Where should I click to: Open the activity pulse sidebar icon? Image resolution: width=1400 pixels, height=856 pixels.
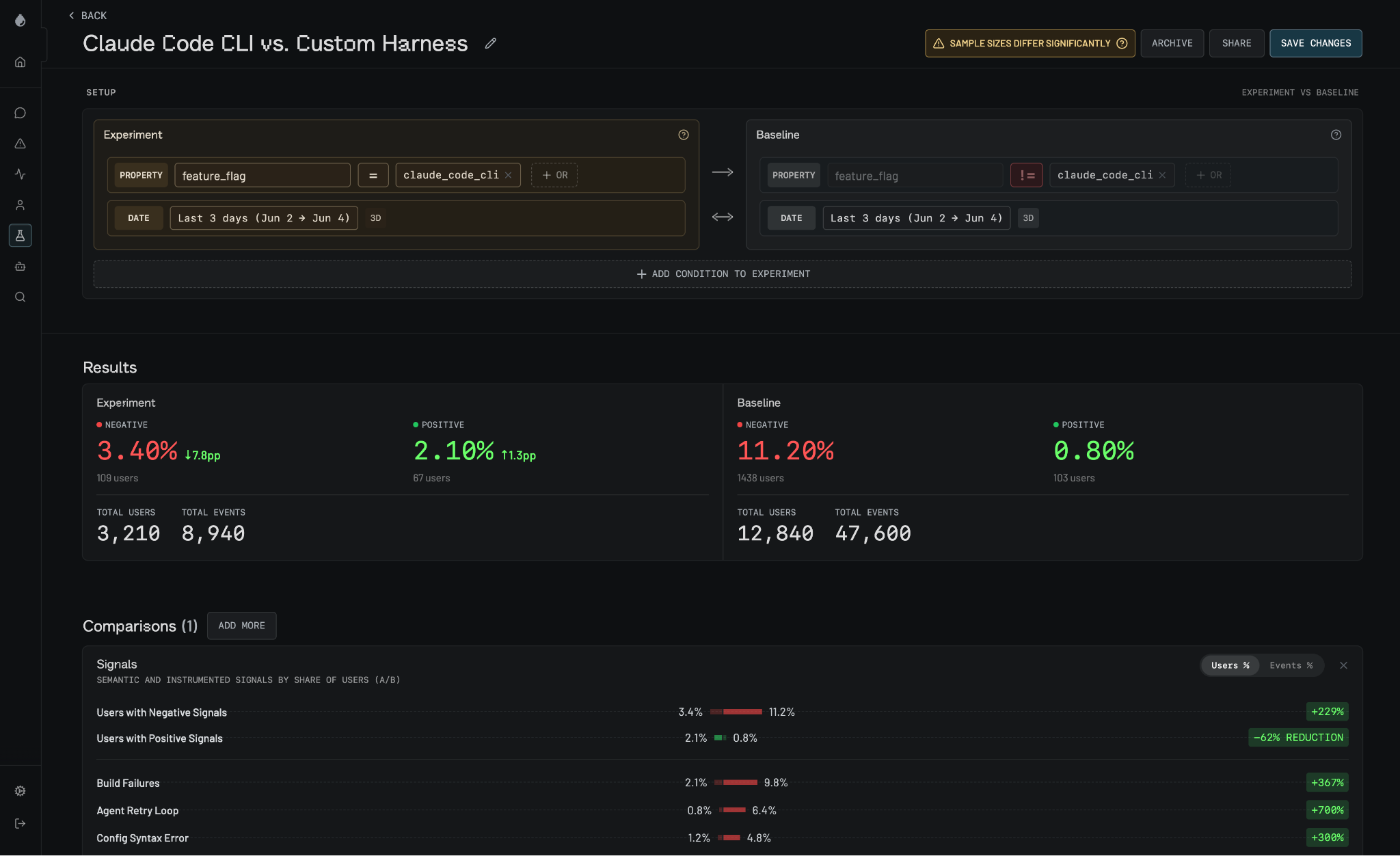[x=21, y=174]
